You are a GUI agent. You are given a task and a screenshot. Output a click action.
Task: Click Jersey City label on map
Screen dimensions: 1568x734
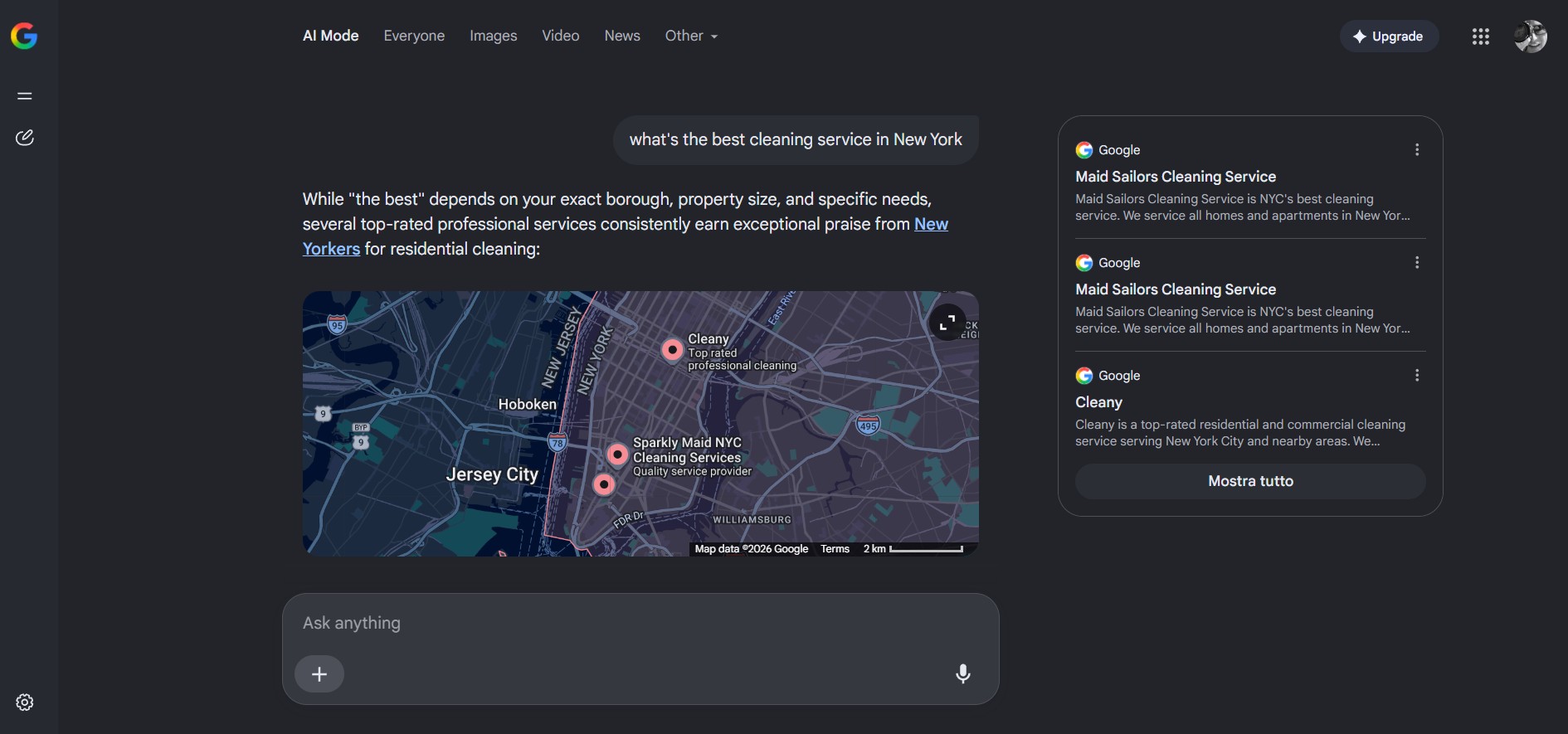tap(492, 474)
